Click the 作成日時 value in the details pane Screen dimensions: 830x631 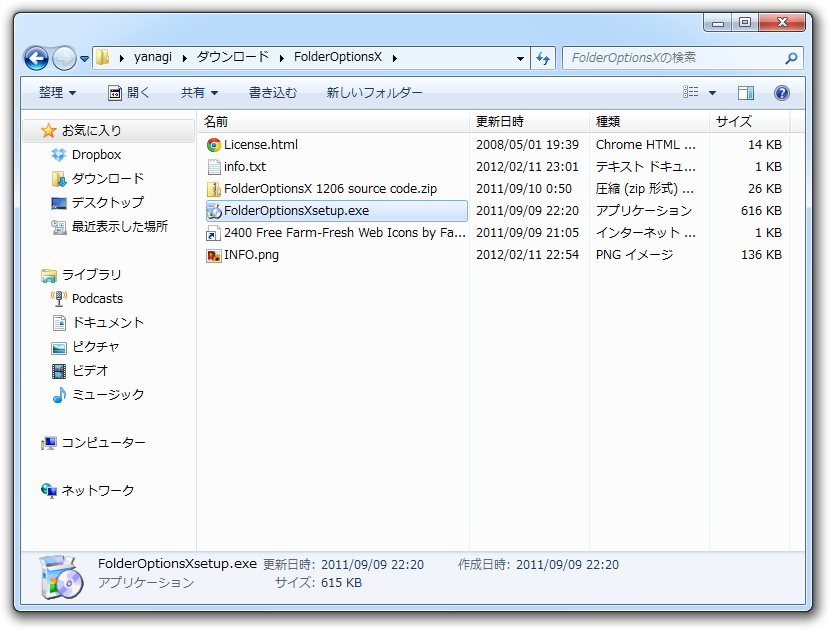click(x=567, y=565)
